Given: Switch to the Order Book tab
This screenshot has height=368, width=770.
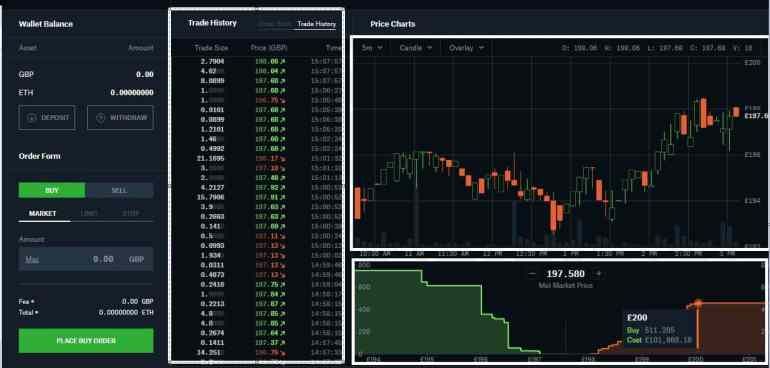Looking at the screenshot, I should tap(275, 24).
